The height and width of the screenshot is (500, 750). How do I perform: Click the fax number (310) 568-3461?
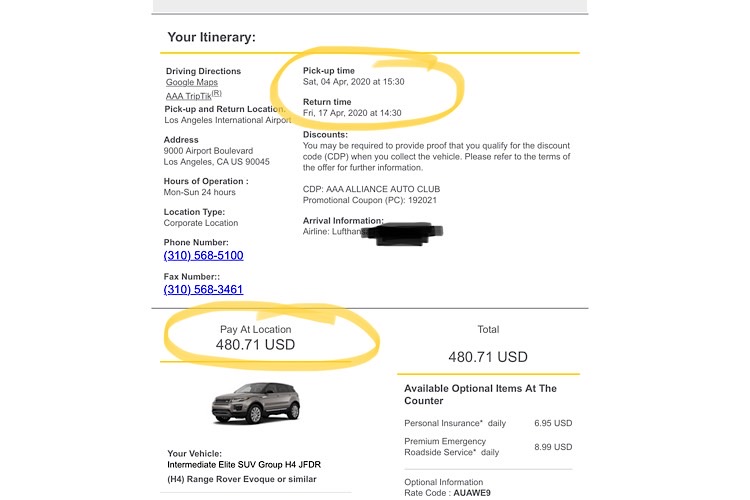203,290
